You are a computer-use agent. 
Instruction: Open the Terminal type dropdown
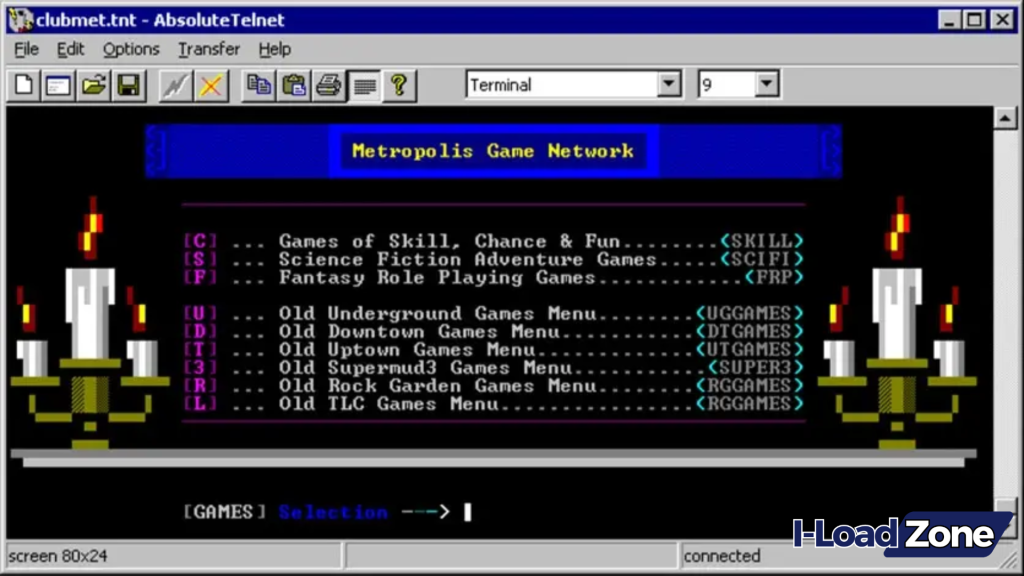click(668, 84)
